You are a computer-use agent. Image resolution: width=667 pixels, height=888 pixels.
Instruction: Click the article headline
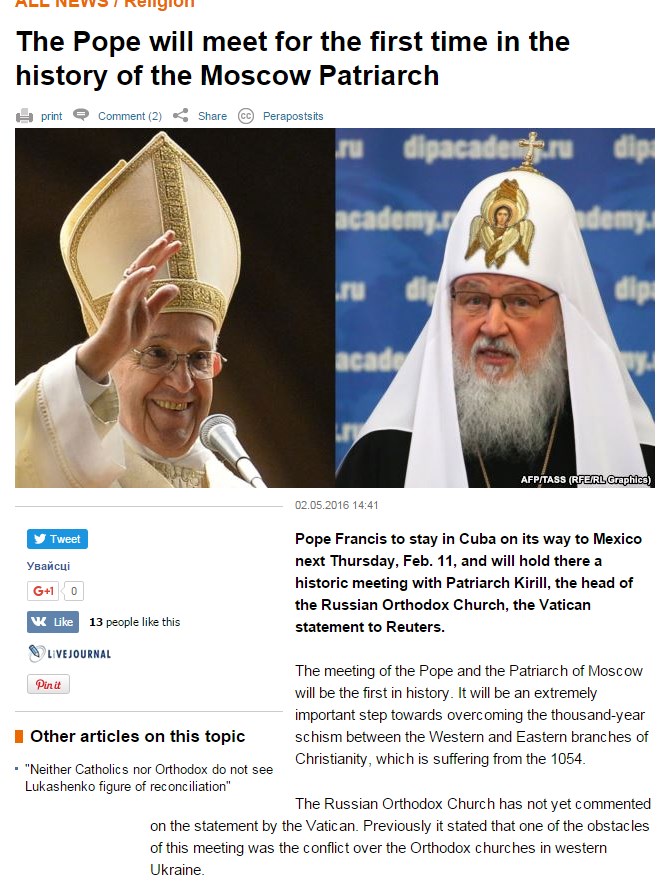click(x=293, y=58)
